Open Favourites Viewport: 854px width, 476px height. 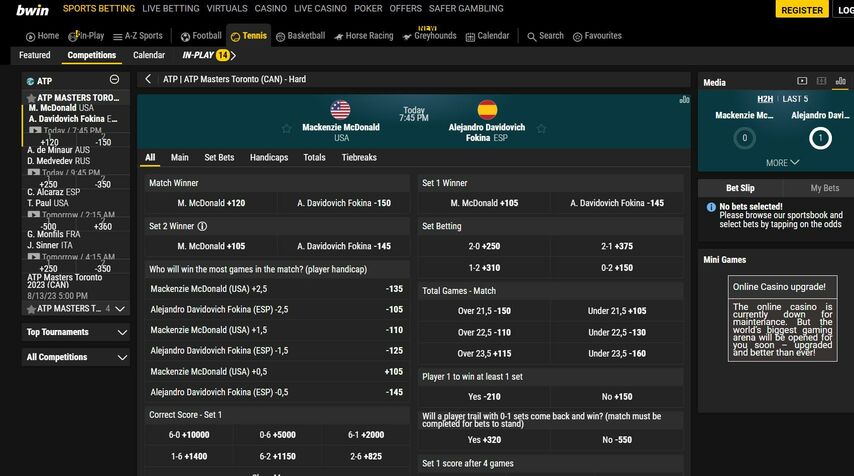click(597, 36)
